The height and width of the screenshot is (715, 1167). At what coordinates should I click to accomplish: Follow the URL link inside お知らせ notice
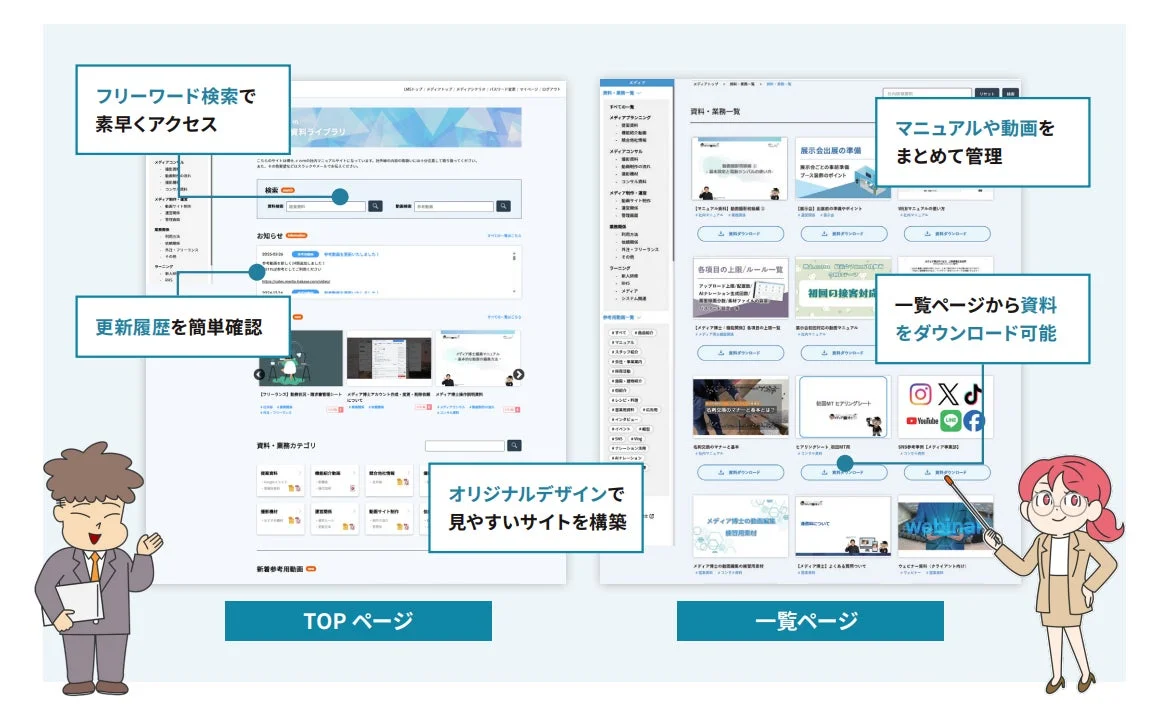pyautogui.click(x=295, y=281)
